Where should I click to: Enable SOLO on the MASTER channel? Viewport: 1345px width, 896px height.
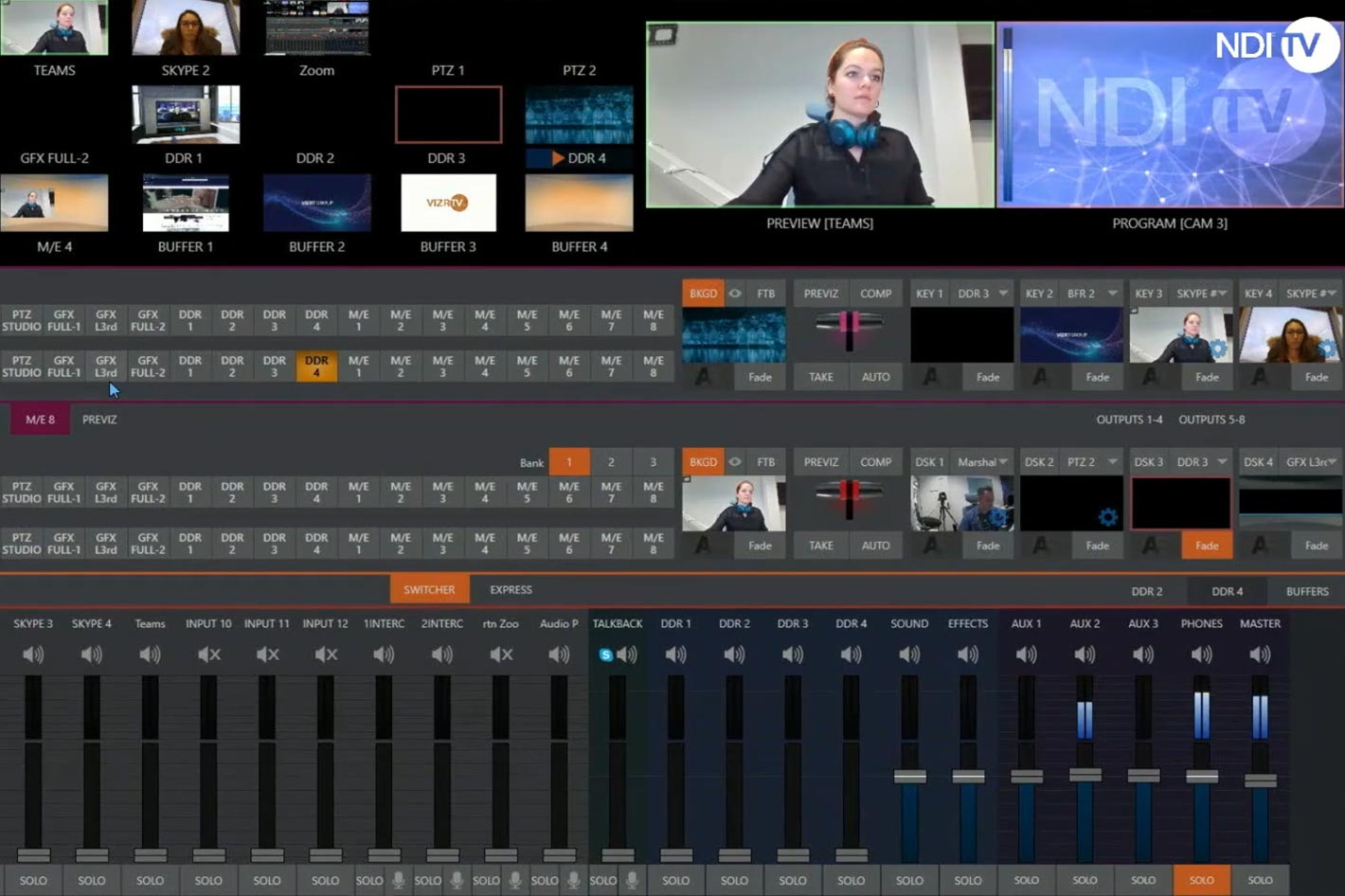click(x=1260, y=880)
